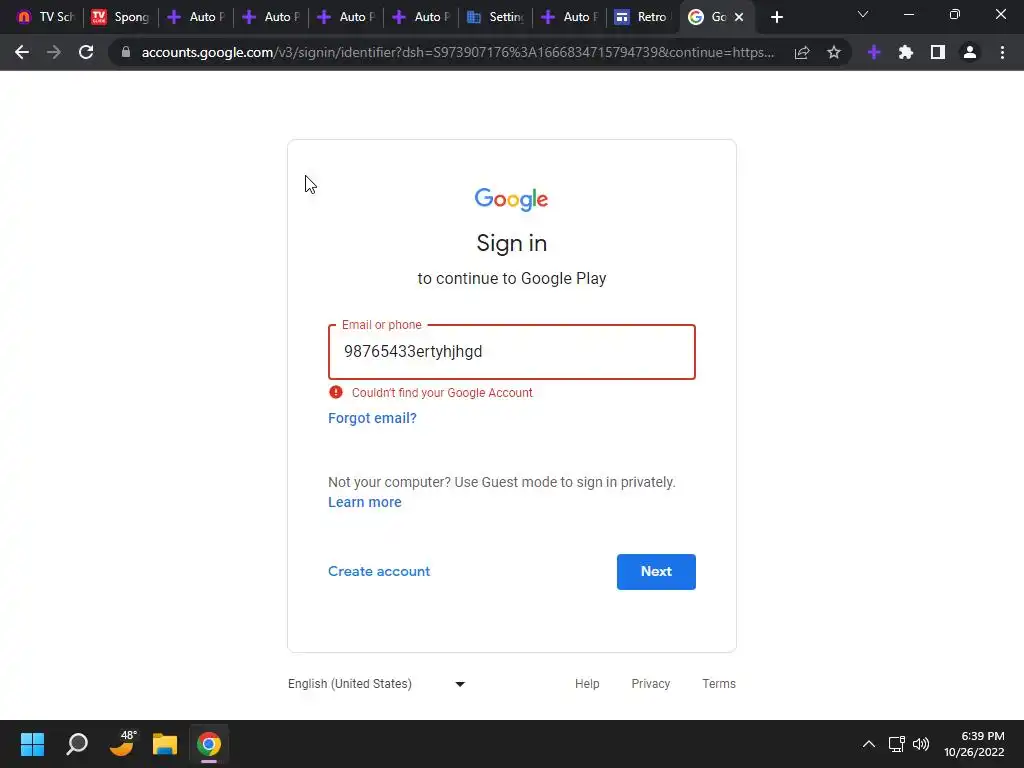1024x768 pixels.
Task: Open the weather widget showing 48°
Action: [122, 744]
